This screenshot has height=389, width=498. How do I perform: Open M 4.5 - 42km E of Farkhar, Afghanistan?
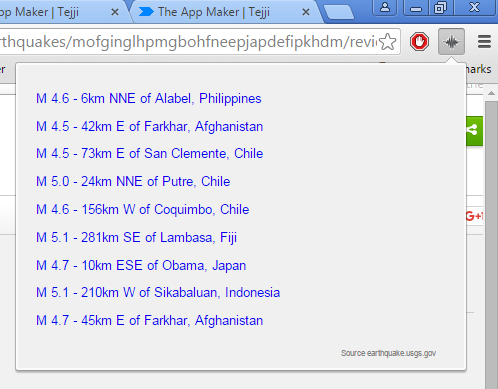point(149,127)
